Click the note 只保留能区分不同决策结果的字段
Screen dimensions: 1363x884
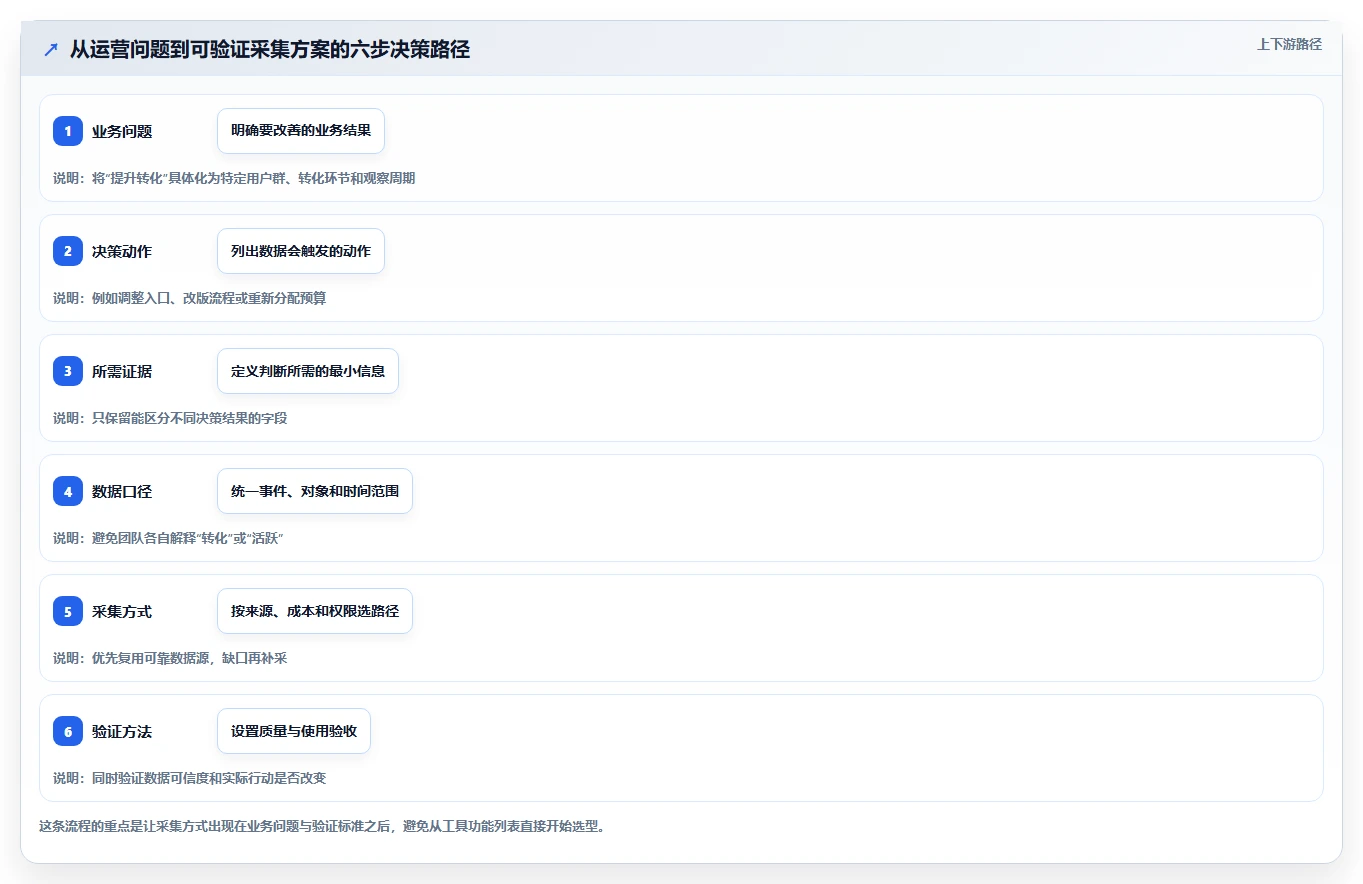click(170, 418)
